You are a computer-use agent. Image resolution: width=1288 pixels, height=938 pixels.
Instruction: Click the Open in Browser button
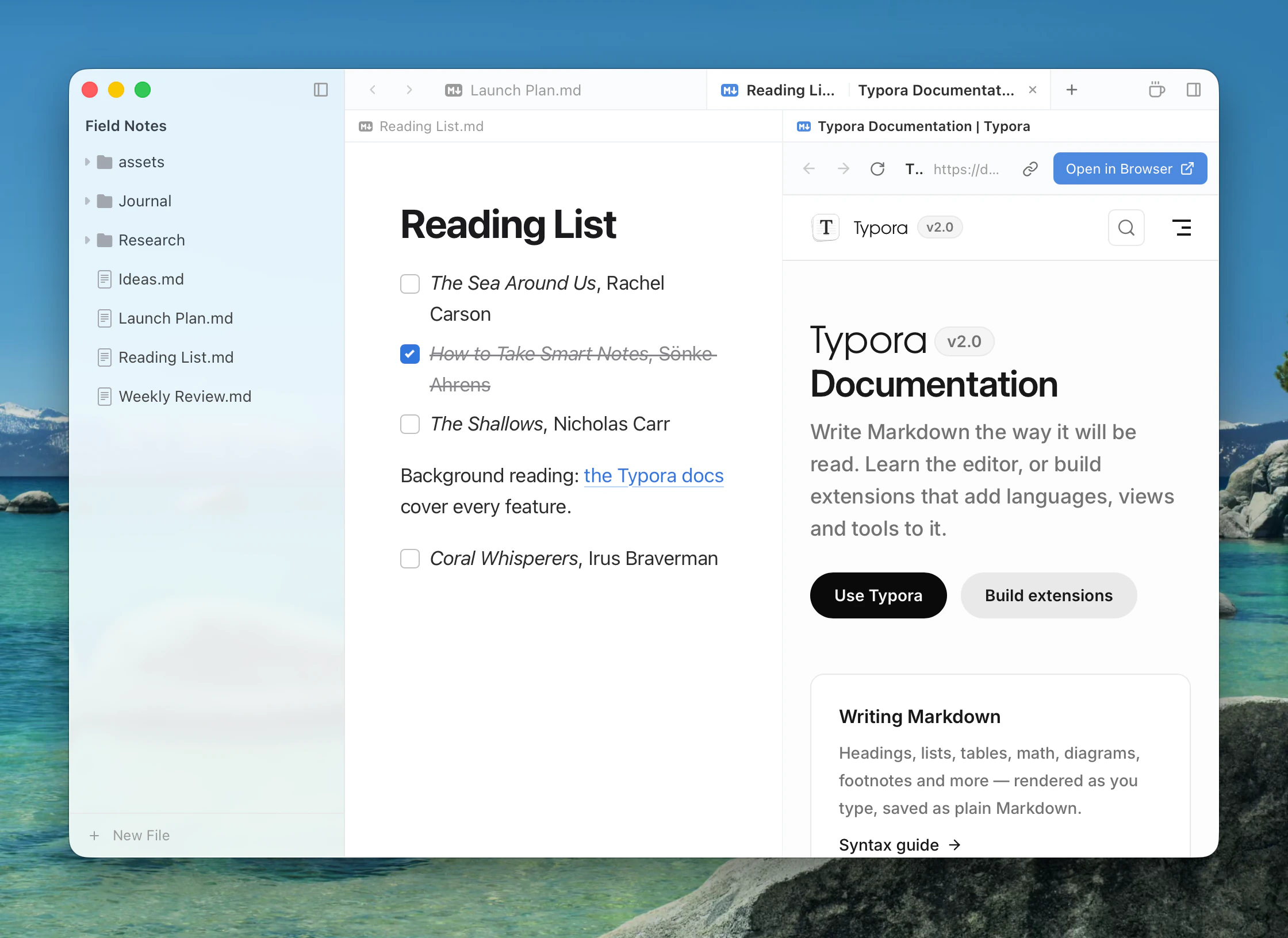pyautogui.click(x=1130, y=168)
